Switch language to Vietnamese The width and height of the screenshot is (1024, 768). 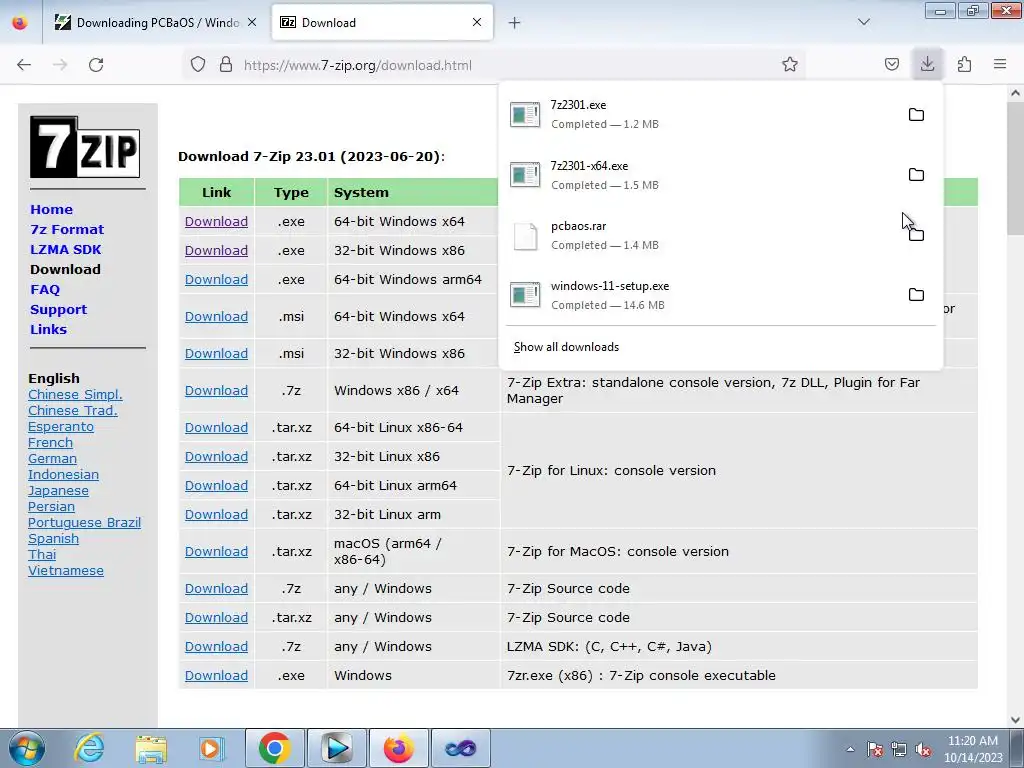[x=66, y=571]
